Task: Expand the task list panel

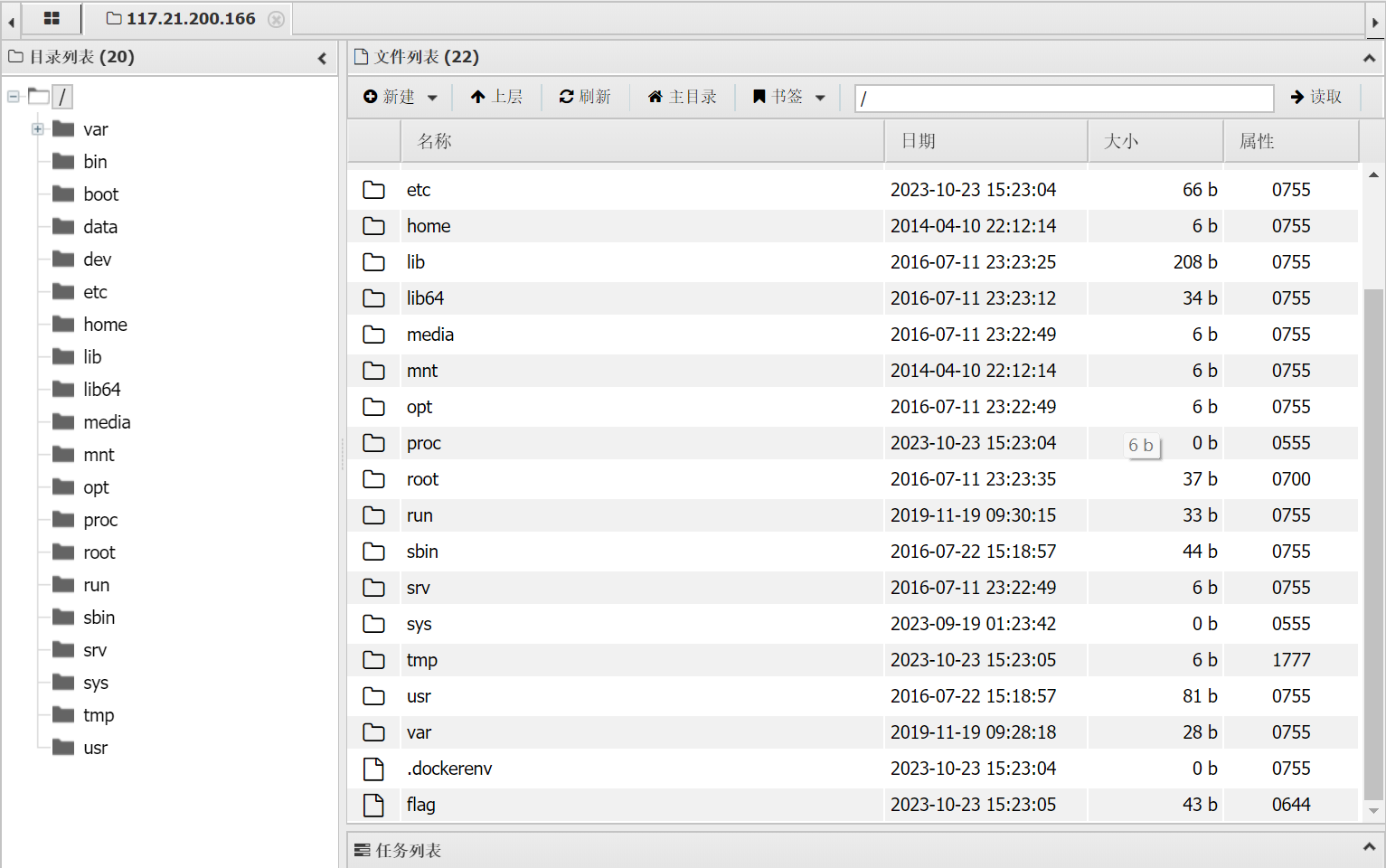Action: click(x=1369, y=847)
